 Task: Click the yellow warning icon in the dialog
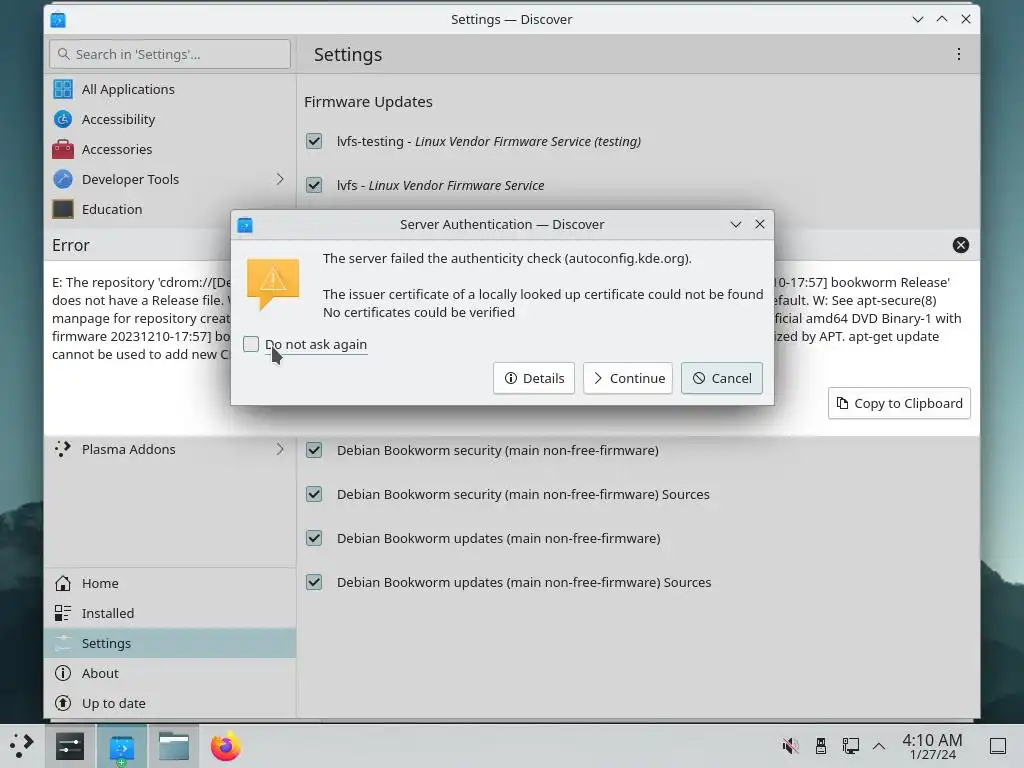coord(273,283)
